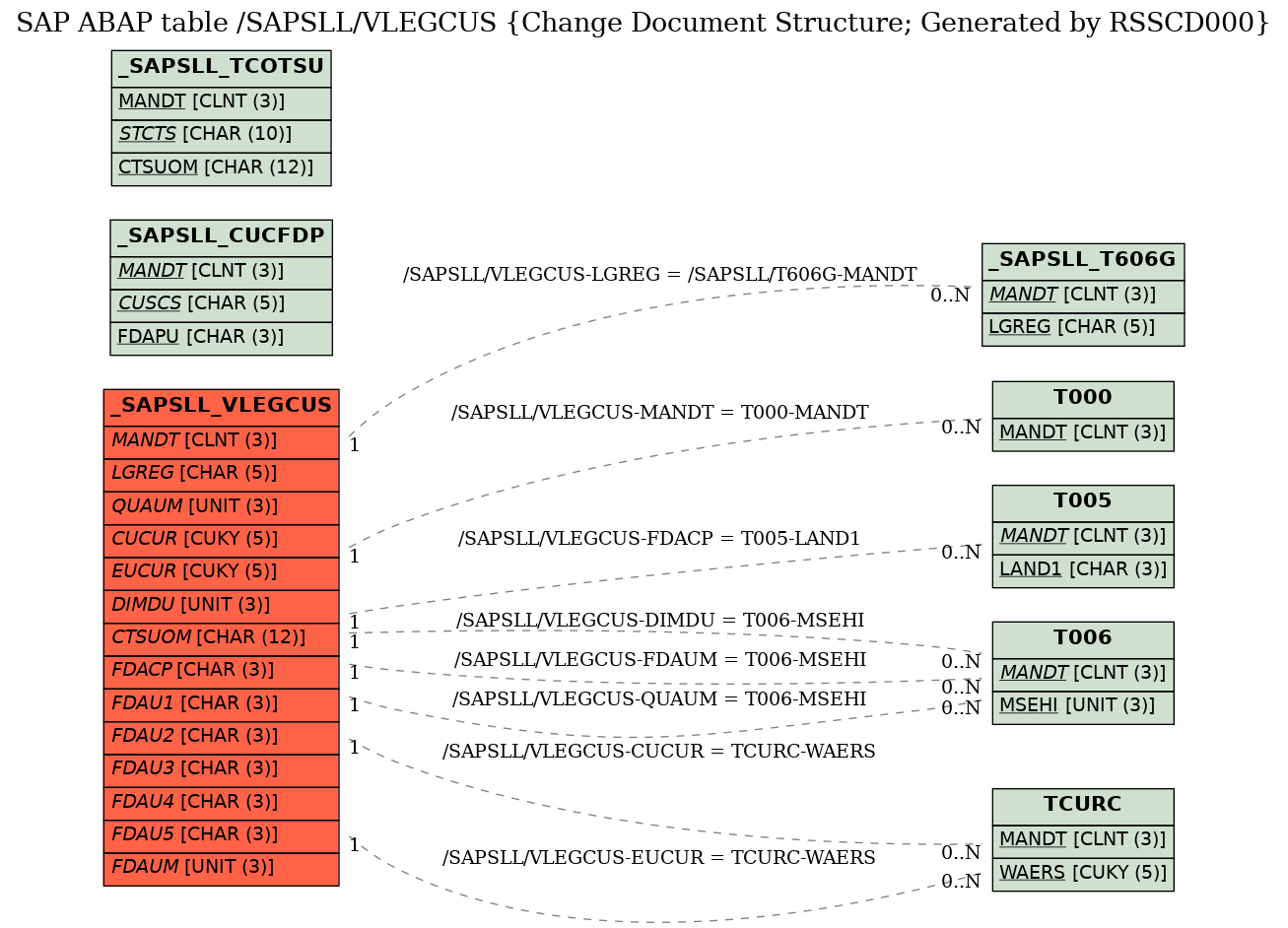Click the CUCUR = TCURC-WAERS relation label
The height and width of the screenshot is (928, 1288).
[659, 752]
